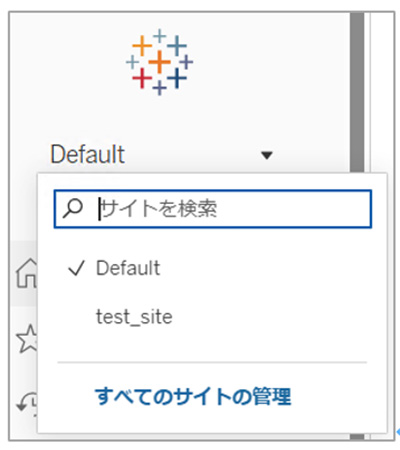Click the vertical gray scrollbar

pyautogui.click(x=357, y=93)
